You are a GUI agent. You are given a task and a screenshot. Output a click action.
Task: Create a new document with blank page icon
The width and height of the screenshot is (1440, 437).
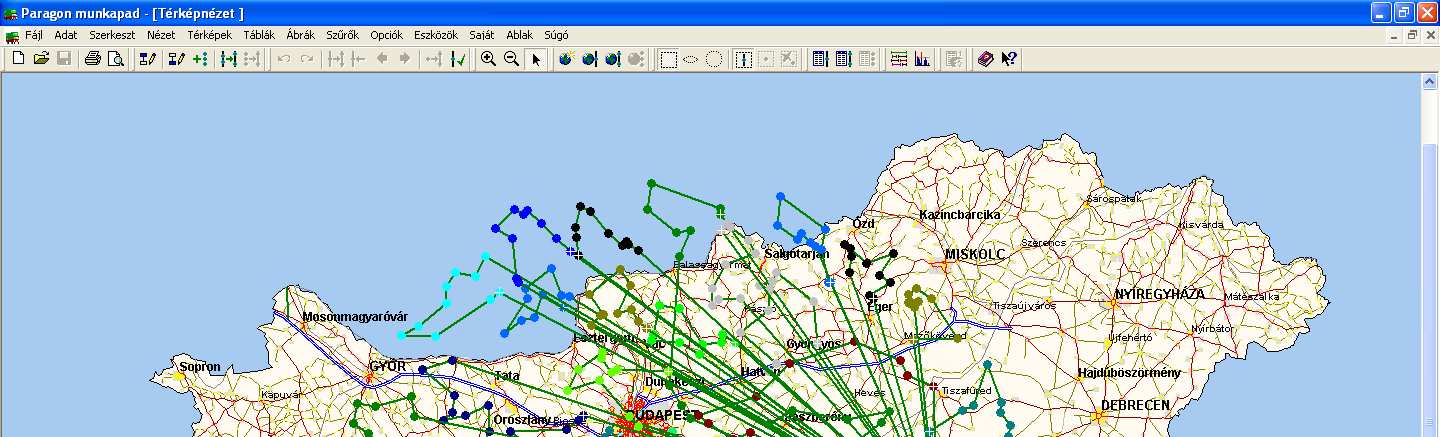point(18,59)
